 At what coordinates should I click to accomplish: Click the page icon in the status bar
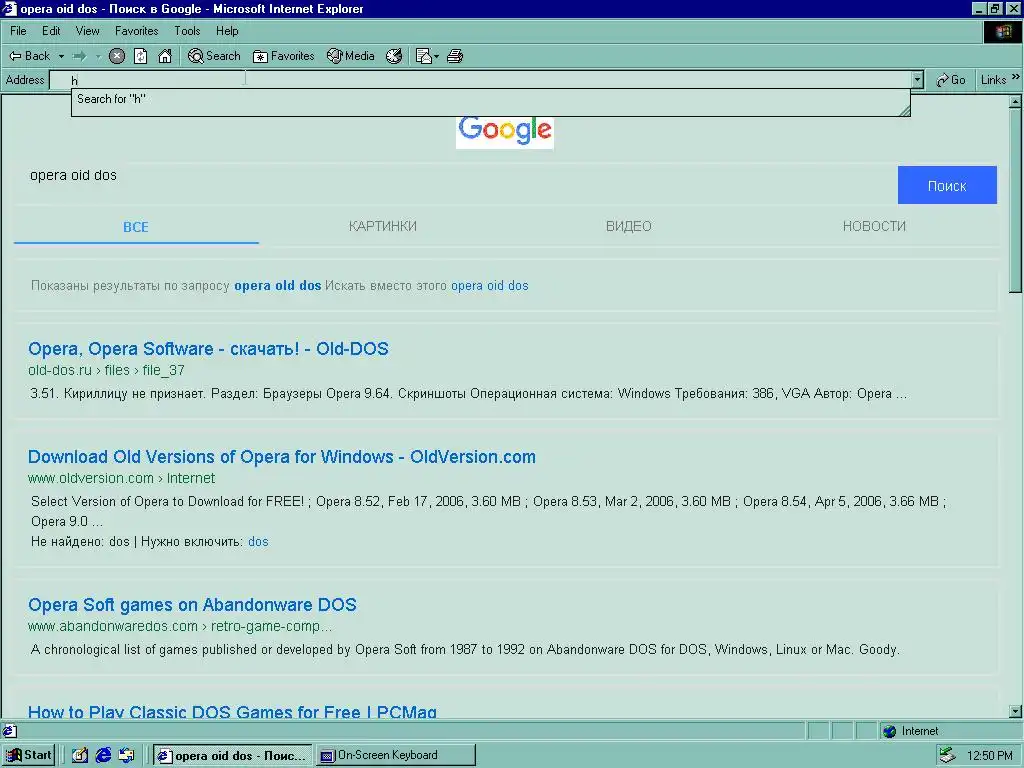point(10,731)
